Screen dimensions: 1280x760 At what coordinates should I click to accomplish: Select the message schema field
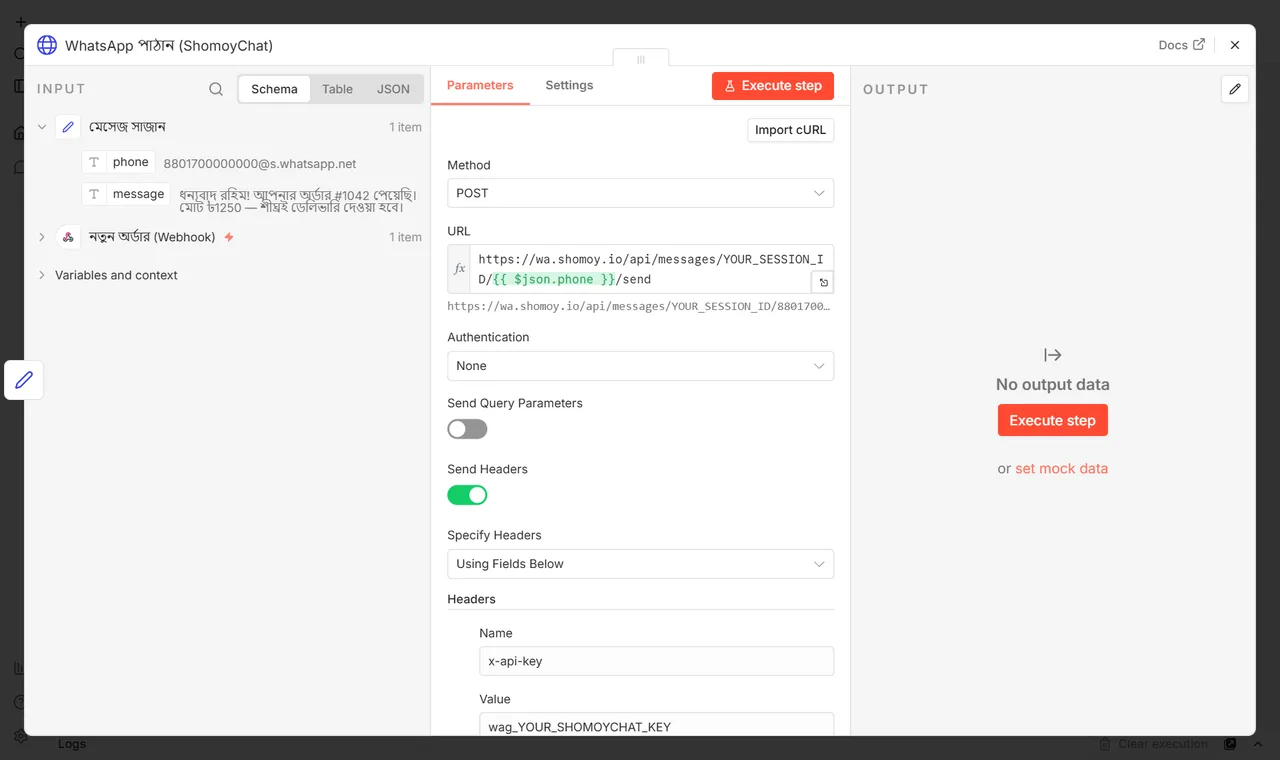(x=127, y=194)
